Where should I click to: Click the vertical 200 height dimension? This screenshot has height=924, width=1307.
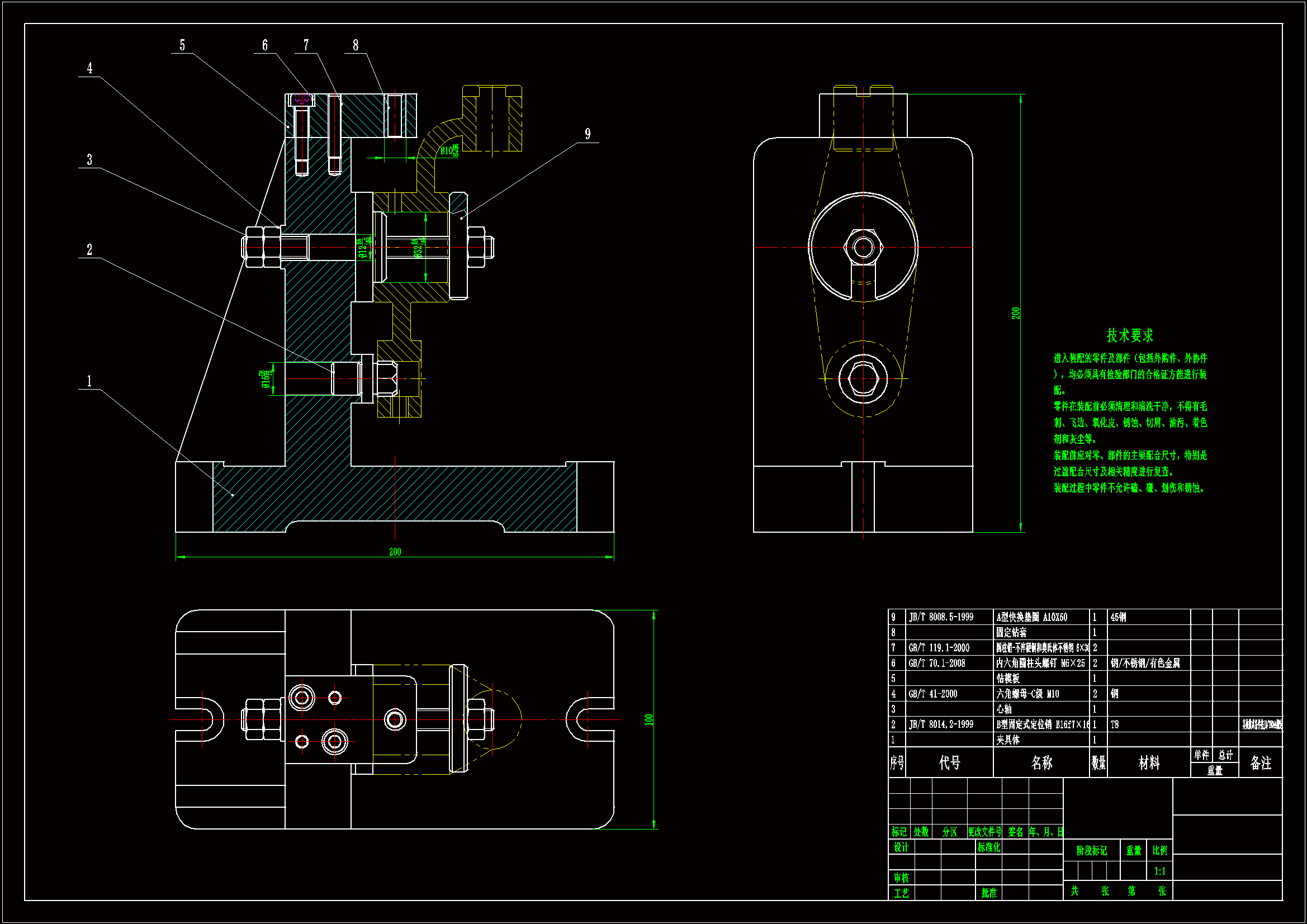point(1016,313)
